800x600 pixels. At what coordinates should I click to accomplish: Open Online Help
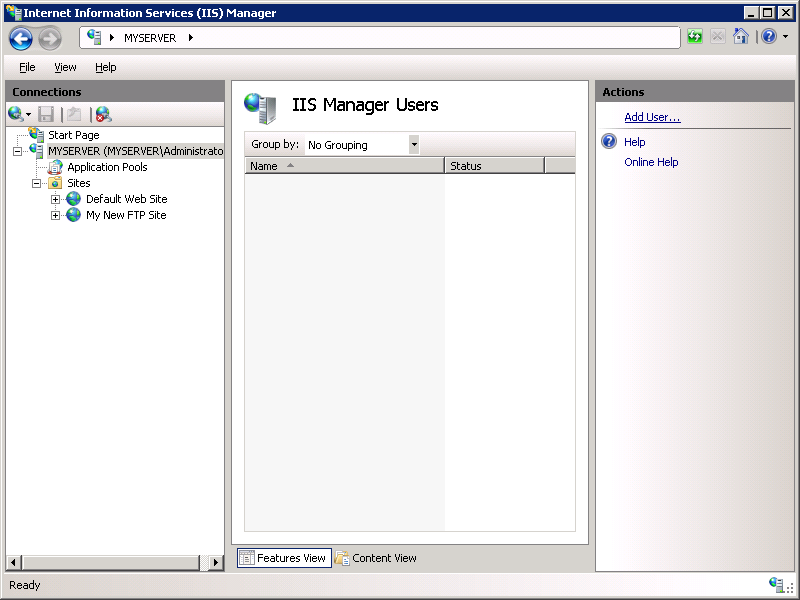(651, 162)
